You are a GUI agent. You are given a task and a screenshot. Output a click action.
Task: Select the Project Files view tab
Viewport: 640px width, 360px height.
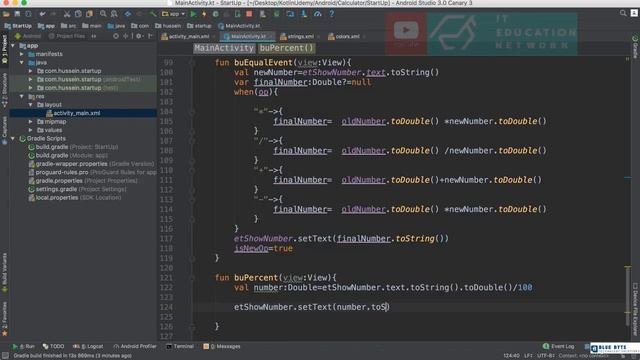pyautogui.click(x=67, y=36)
